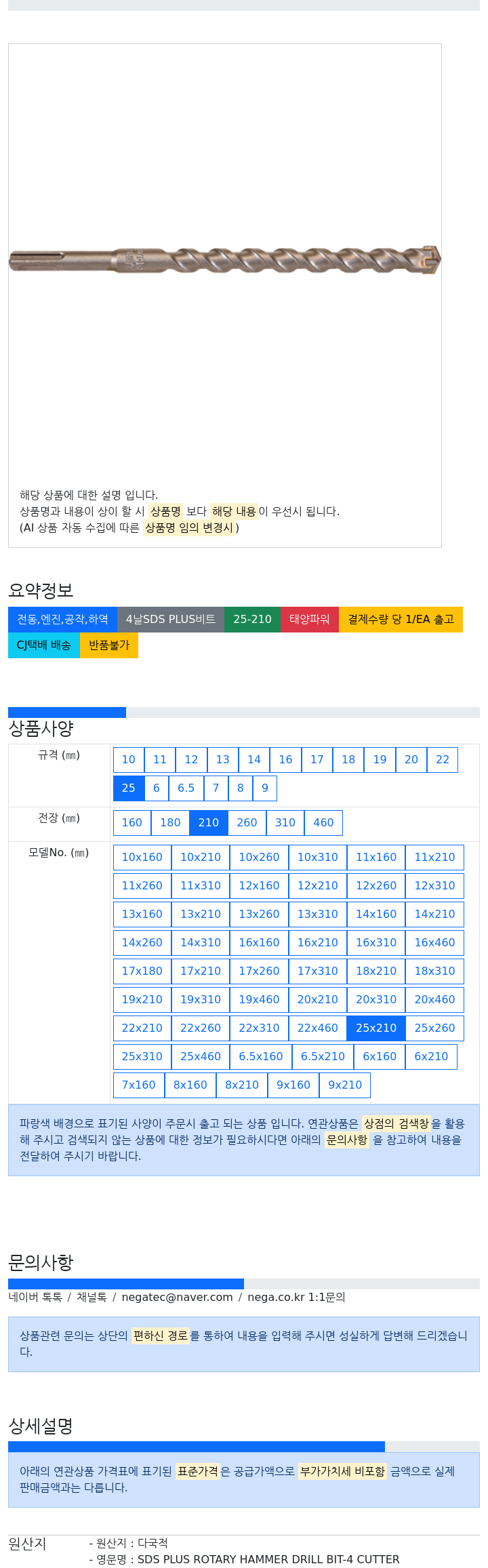Click the 22x310 model button
This screenshot has height=1568, width=488.
tap(259, 1028)
